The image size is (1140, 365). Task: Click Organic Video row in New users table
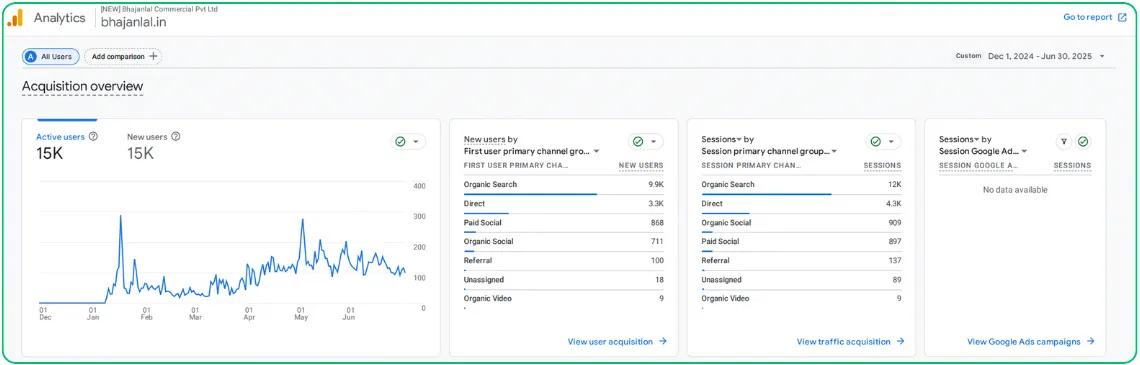coord(563,299)
